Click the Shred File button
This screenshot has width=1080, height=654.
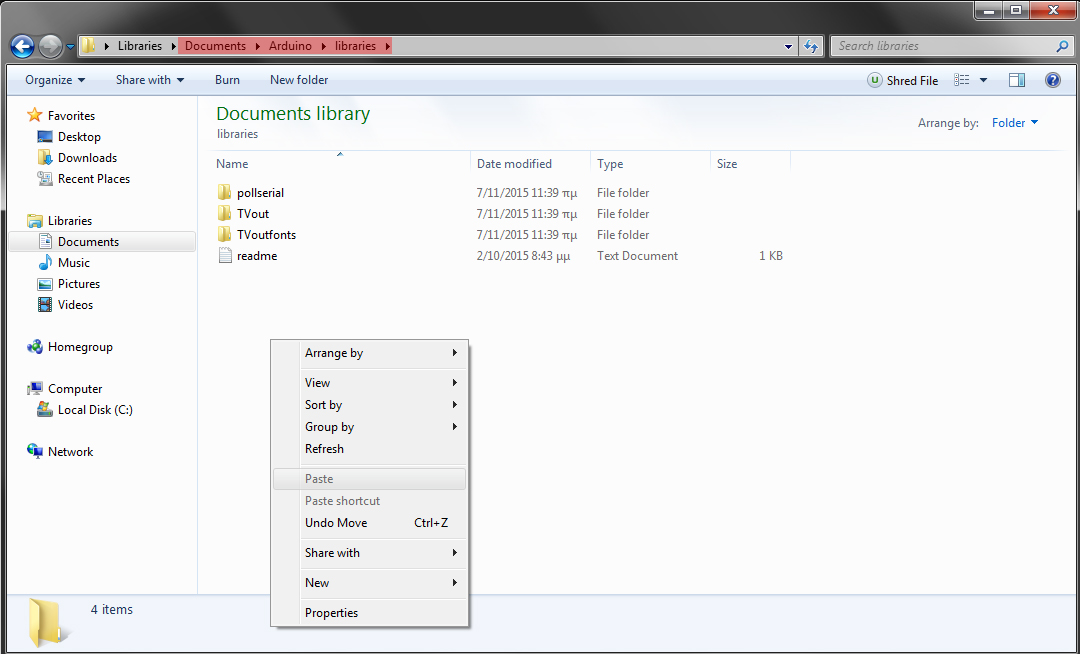pos(903,81)
